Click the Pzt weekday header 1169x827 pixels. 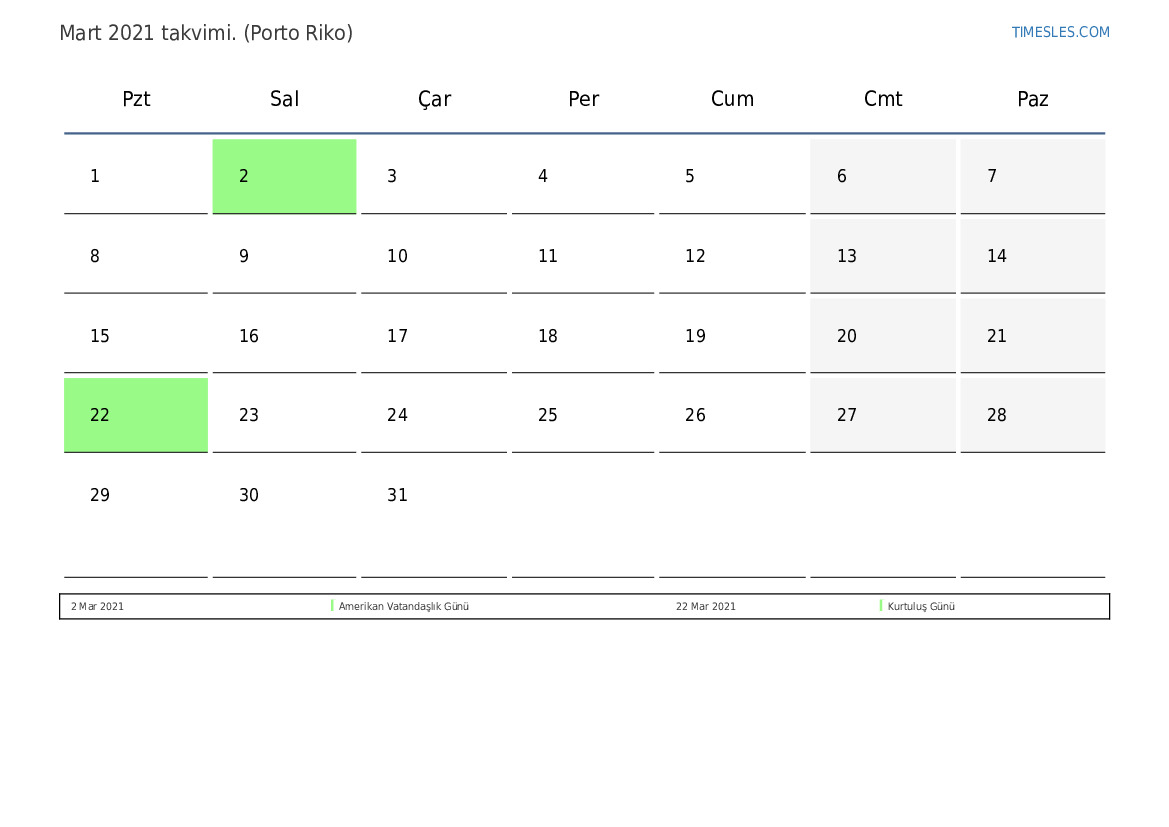point(136,99)
